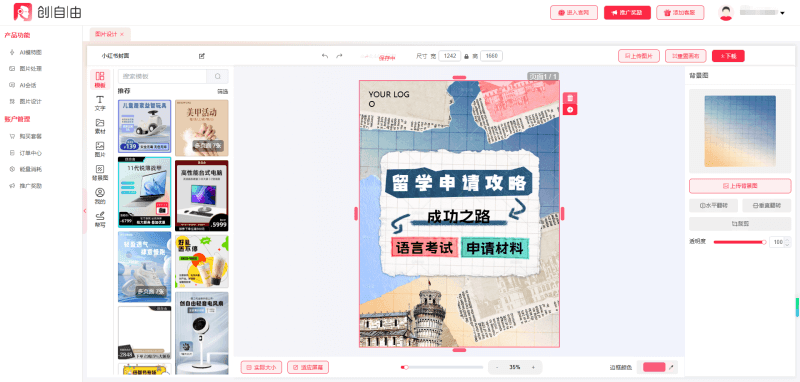Add a new page with plus icon

pyautogui.click(x=570, y=110)
